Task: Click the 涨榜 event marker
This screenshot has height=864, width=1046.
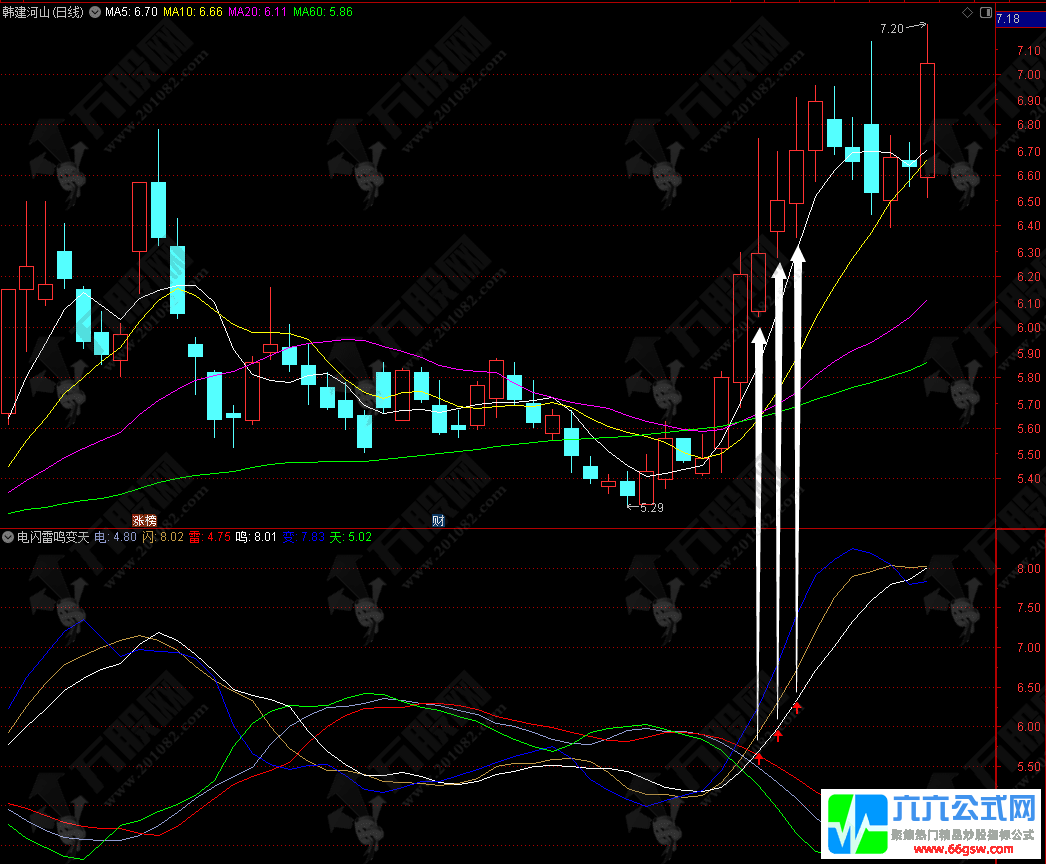Action: [x=144, y=520]
